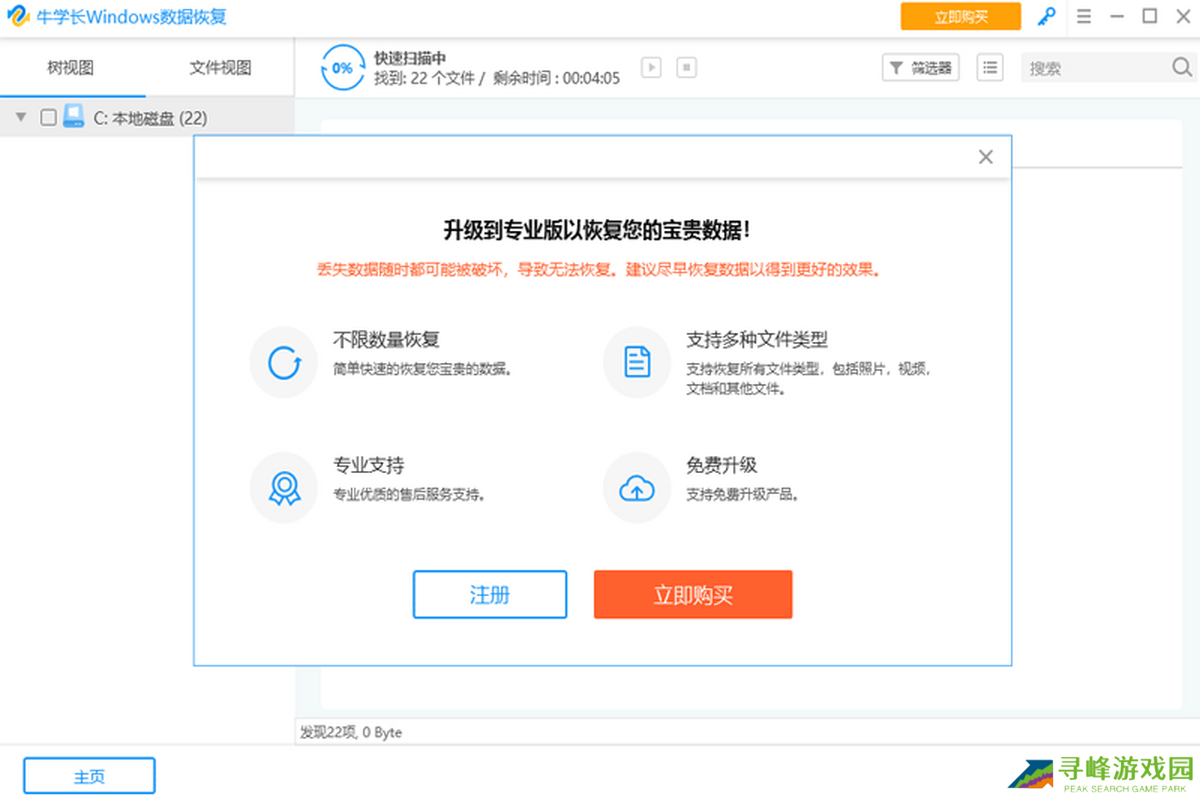Click the 注册 button in dialog
This screenshot has width=1200, height=800.
490,595
